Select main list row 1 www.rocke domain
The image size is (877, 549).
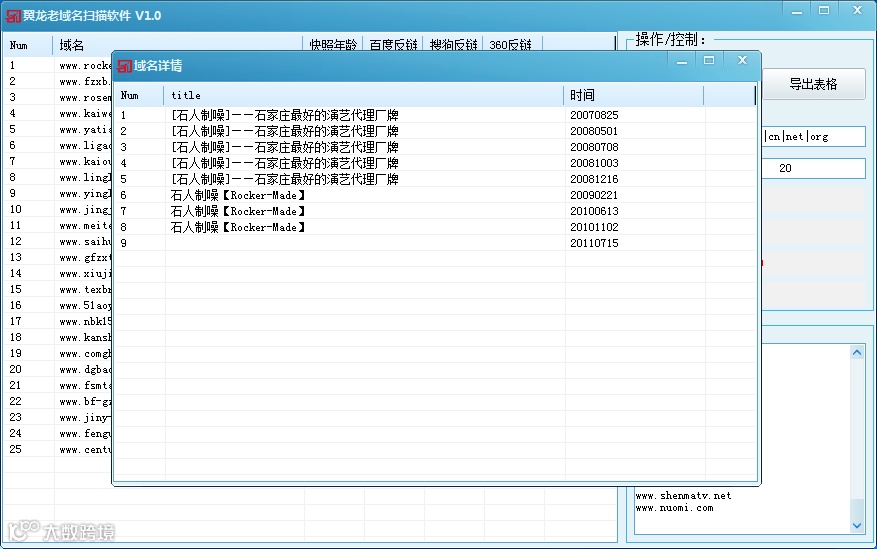(x=85, y=65)
